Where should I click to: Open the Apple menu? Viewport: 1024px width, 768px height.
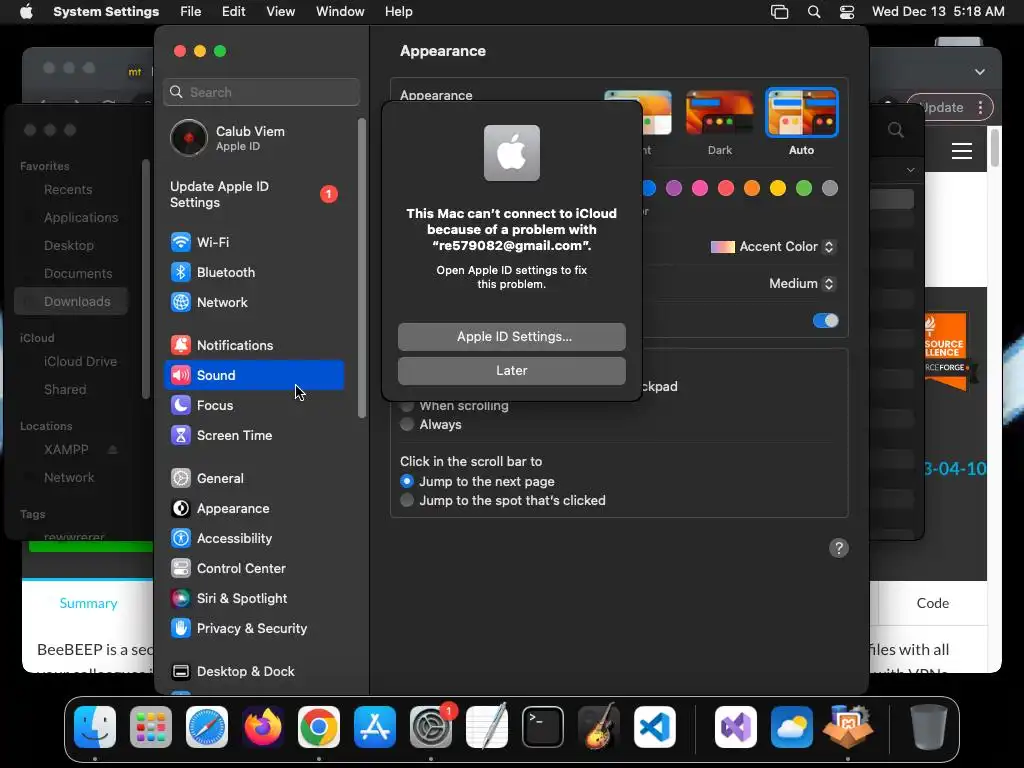[x=26, y=12]
